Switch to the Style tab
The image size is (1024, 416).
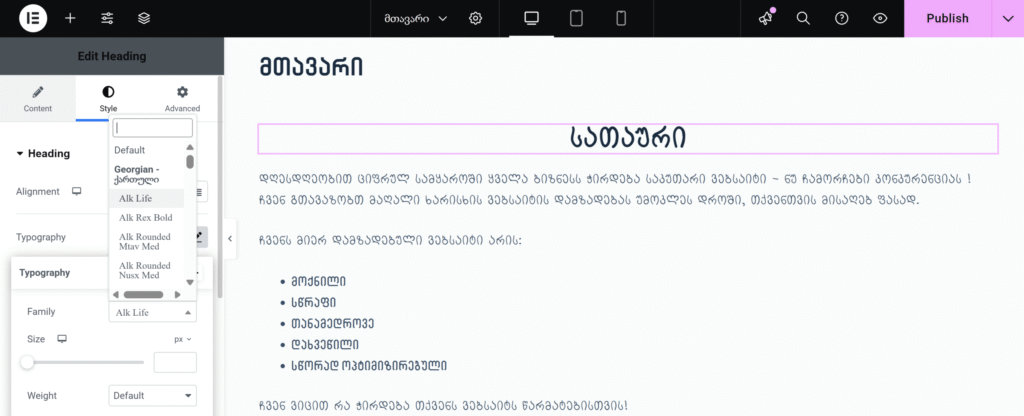(x=108, y=99)
